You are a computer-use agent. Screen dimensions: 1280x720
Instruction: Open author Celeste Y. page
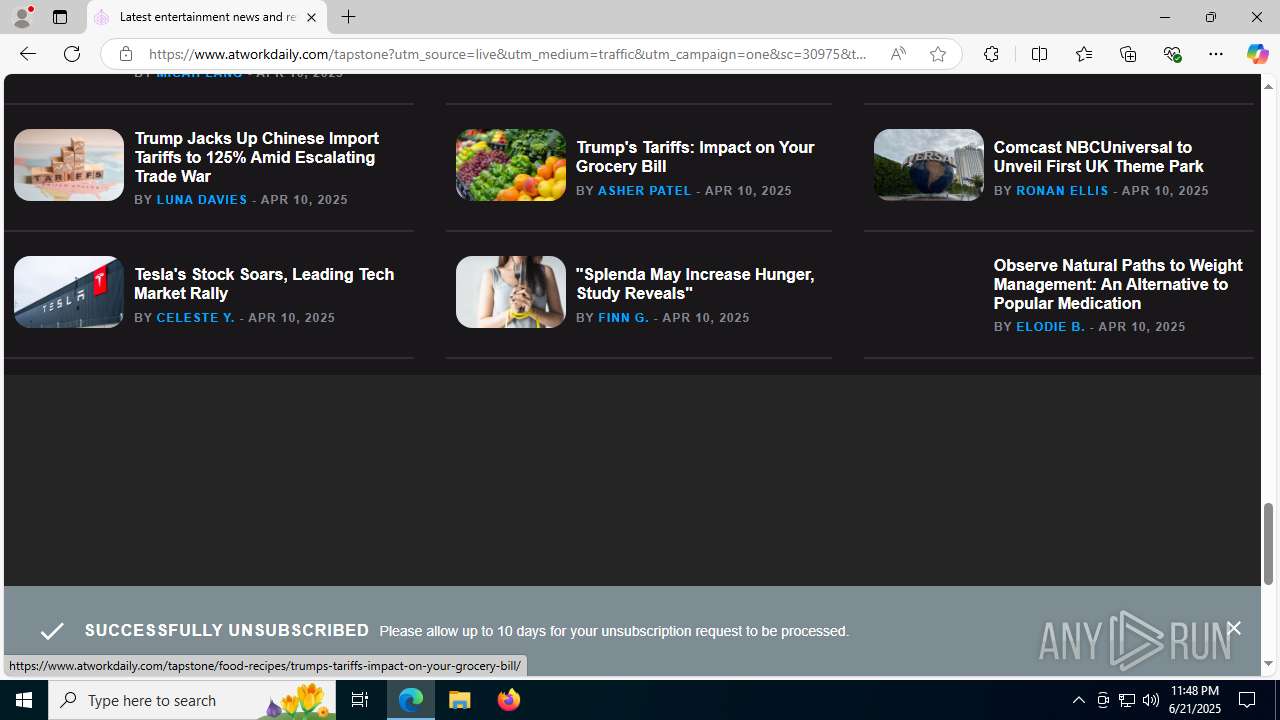pyautogui.click(x=195, y=318)
